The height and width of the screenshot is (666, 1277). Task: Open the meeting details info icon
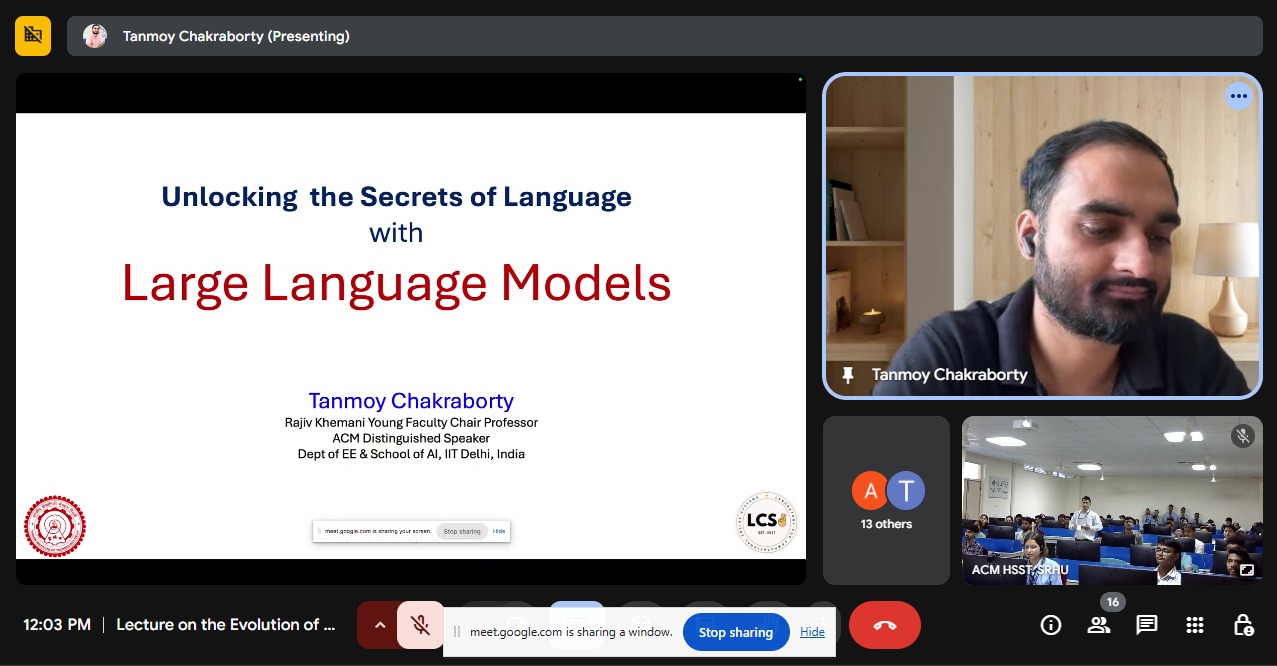(x=1050, y=625)
